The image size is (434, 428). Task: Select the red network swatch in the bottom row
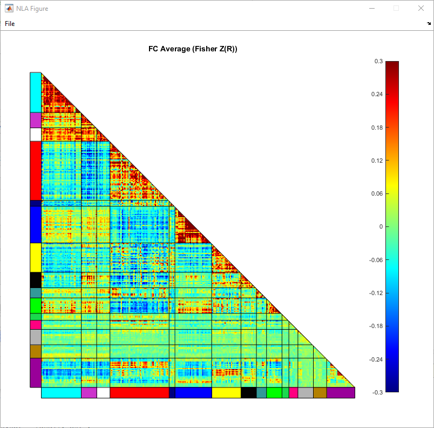(139, 393)
